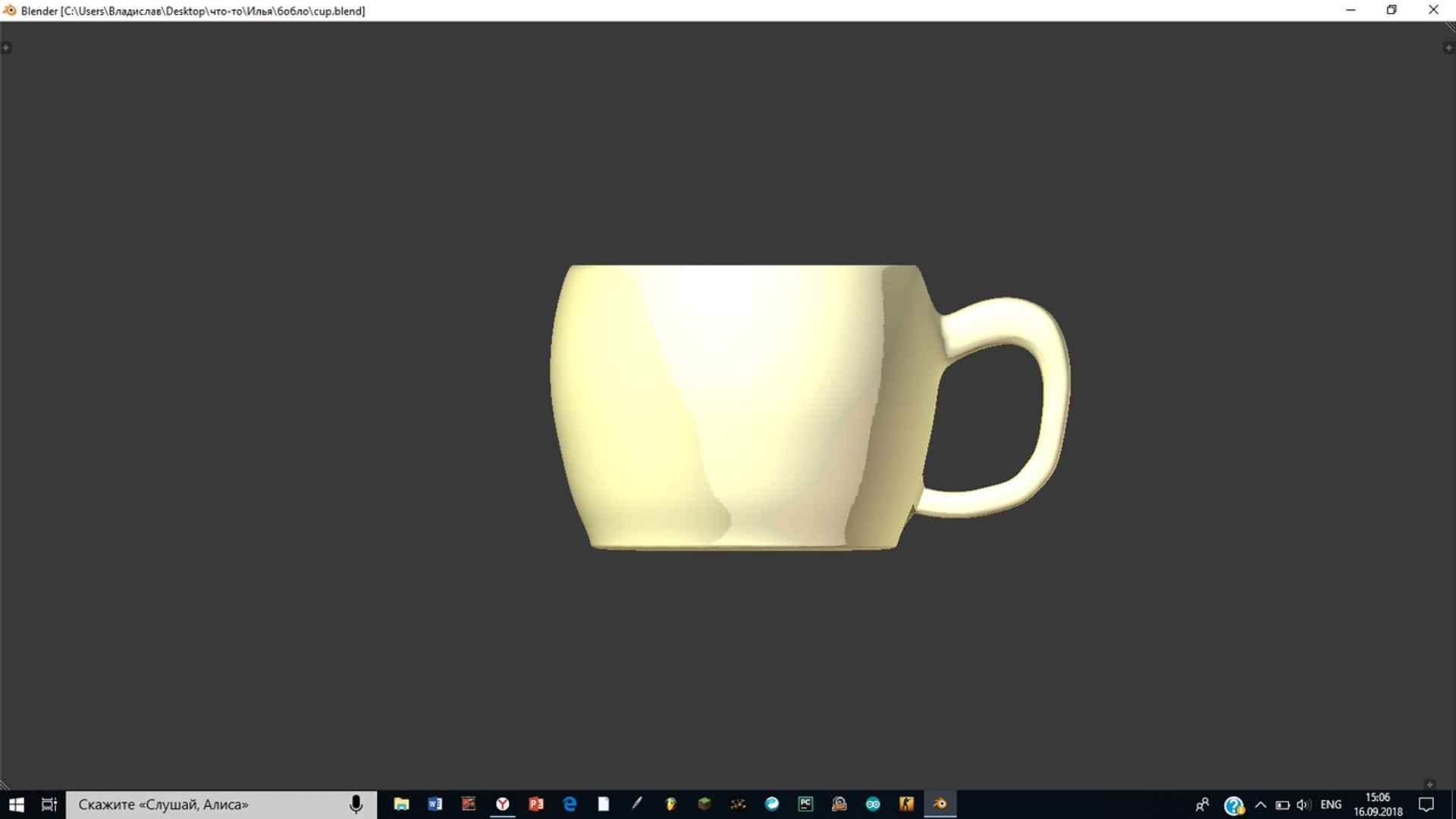This screenshot has width=1456, height=819.
Task: Open the blank white document icon on taskbar
Action: point(604,804)
